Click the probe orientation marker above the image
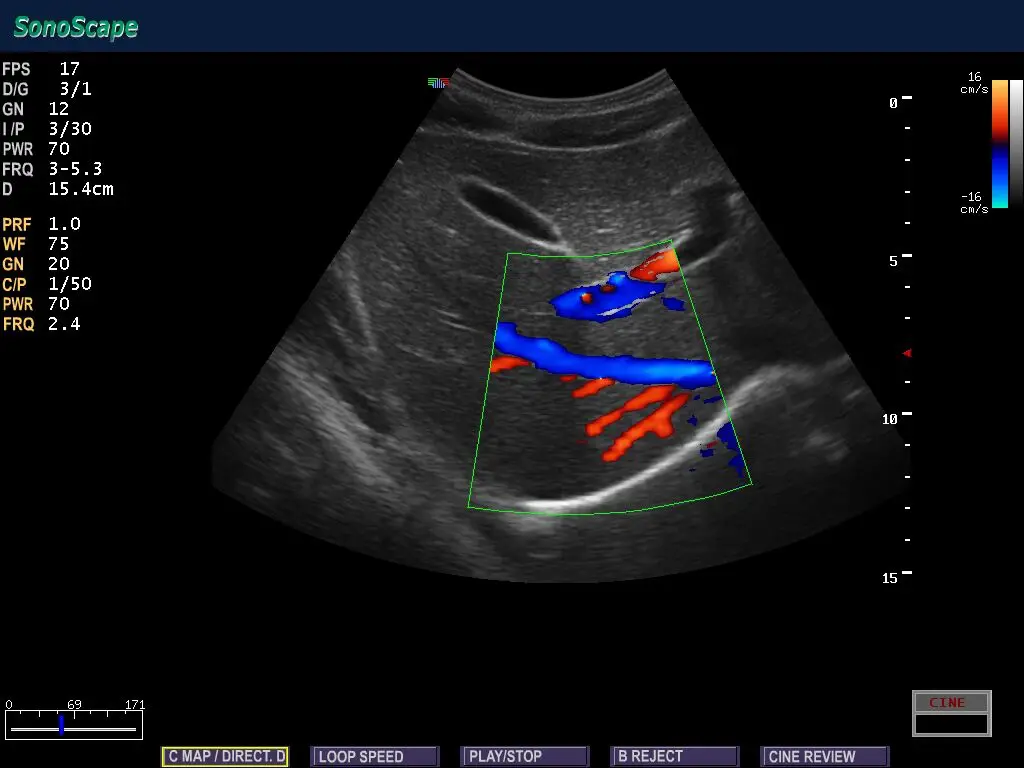 [x=437, y=84]
